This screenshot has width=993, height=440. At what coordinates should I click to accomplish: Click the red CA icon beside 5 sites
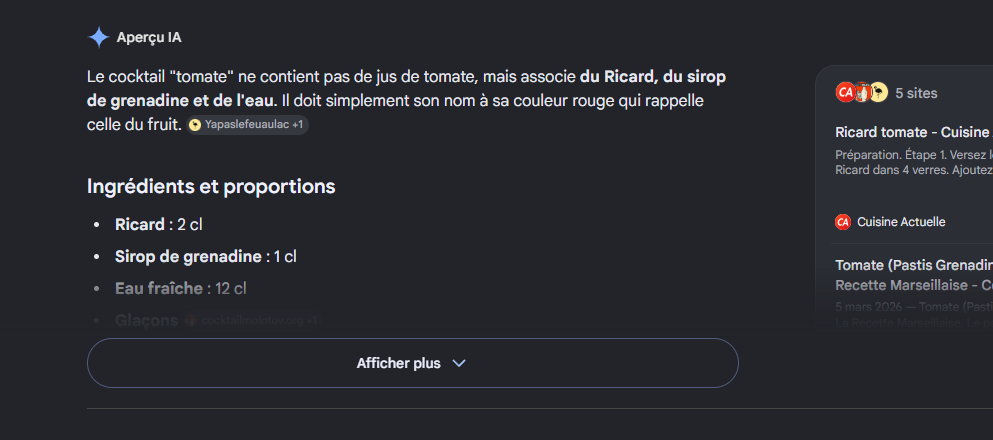[x=845, y=92]
